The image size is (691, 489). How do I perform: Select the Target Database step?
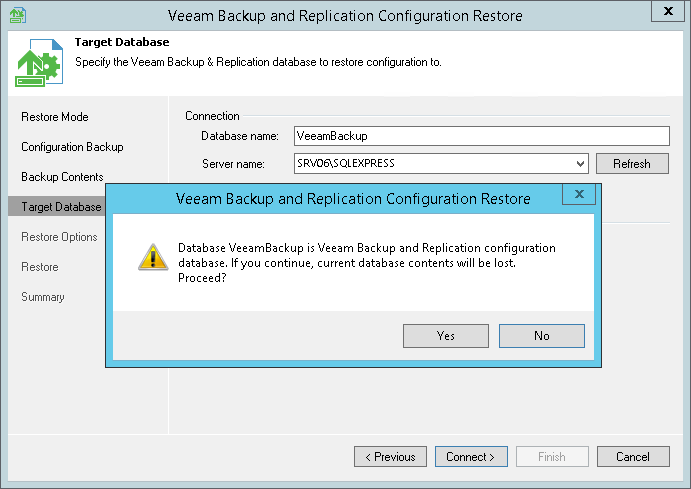[x=58, y=207]
